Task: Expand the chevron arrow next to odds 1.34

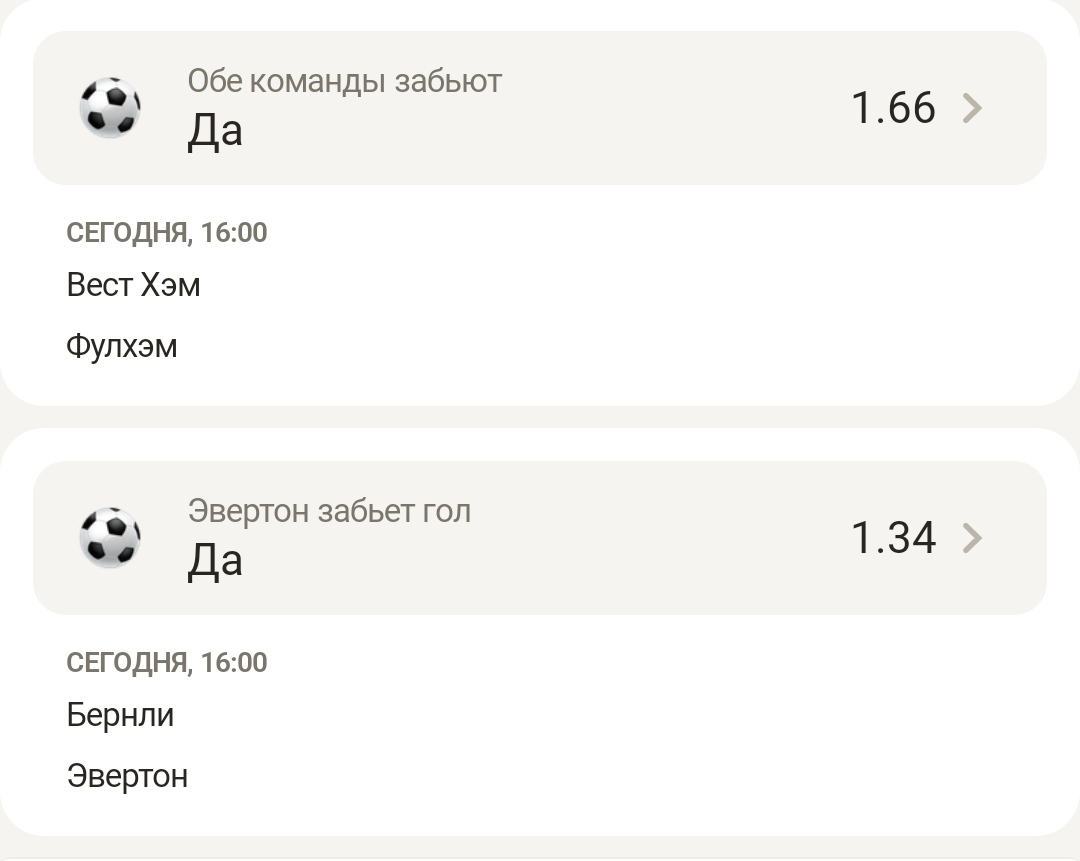Action: (972, 538)
